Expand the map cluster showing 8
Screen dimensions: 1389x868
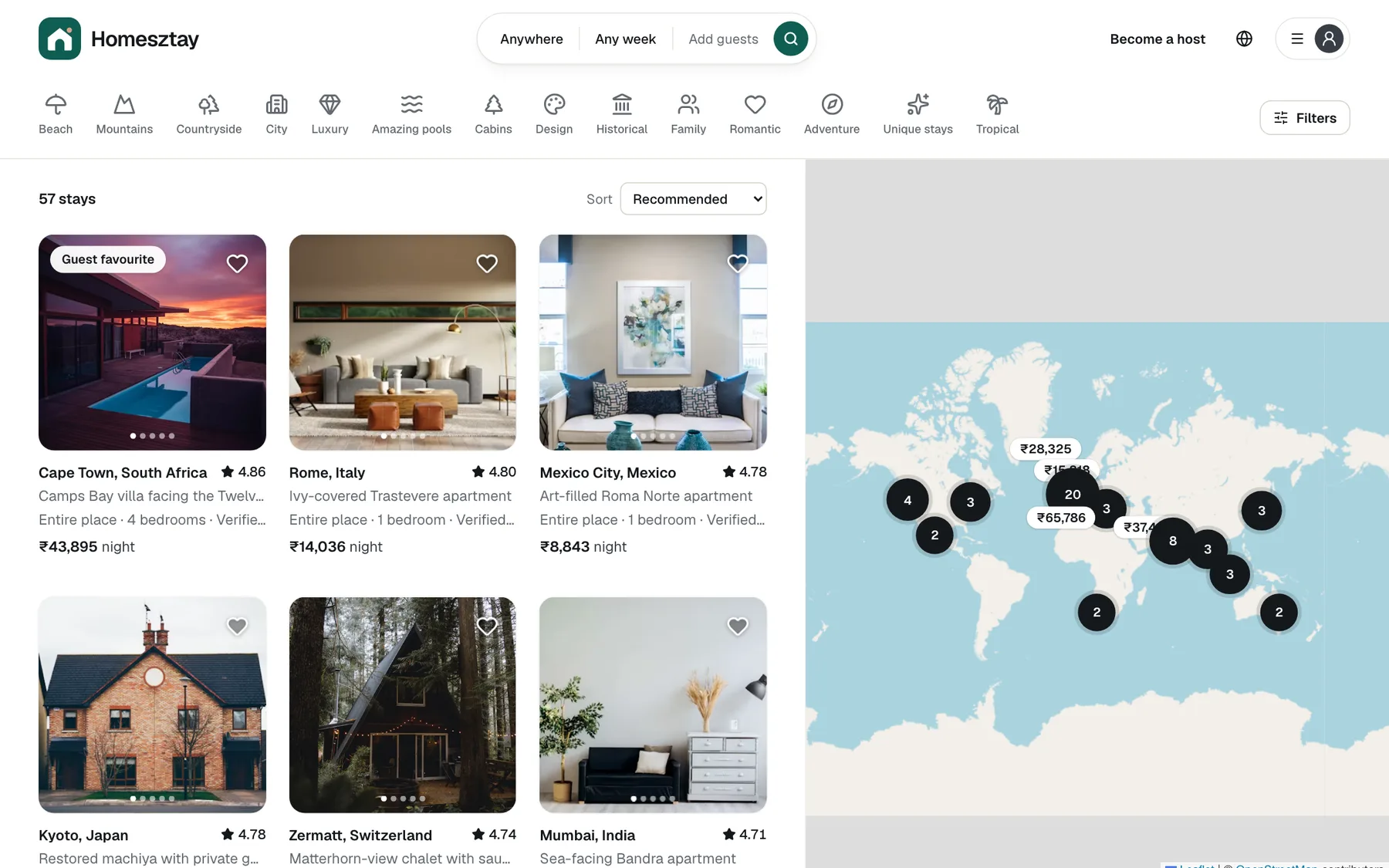coord(1172,541)
